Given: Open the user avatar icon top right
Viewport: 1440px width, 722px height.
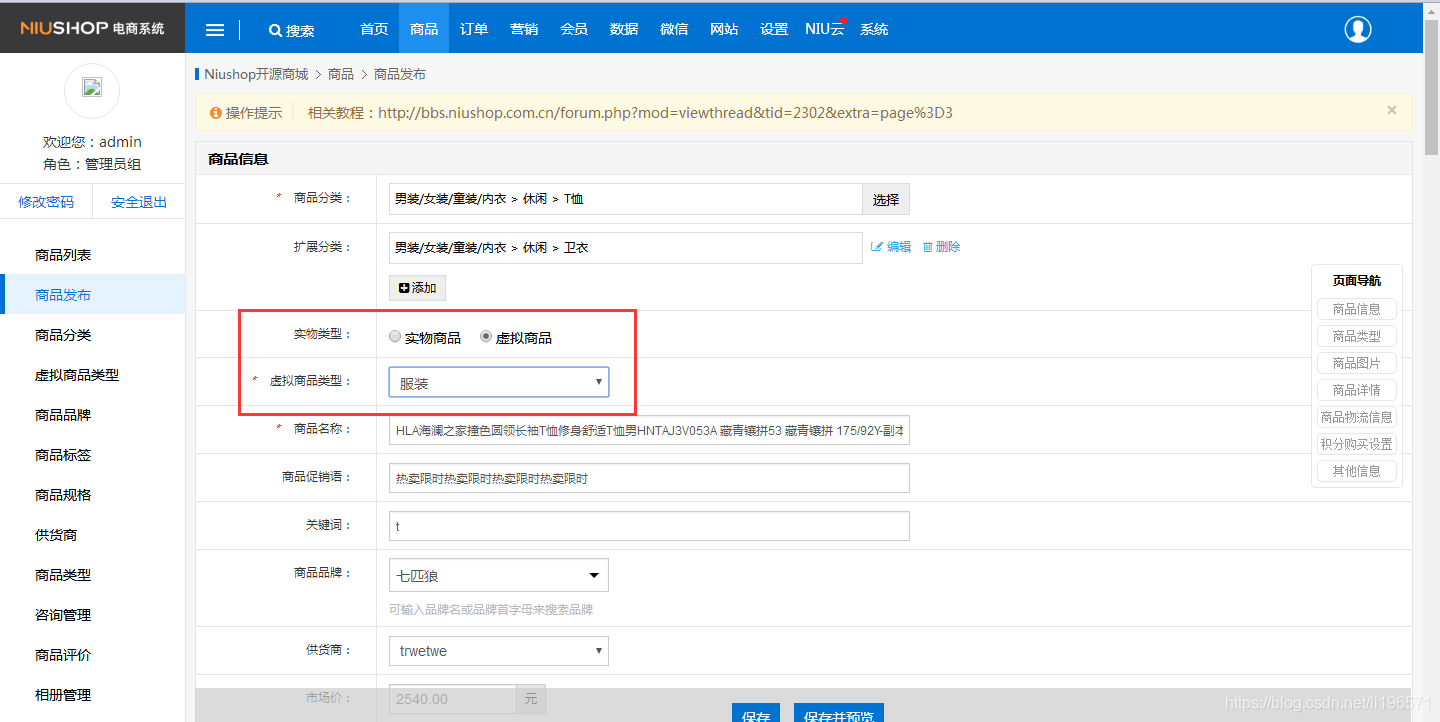Looking at the screenshot, I should (x=1357, y=30).
